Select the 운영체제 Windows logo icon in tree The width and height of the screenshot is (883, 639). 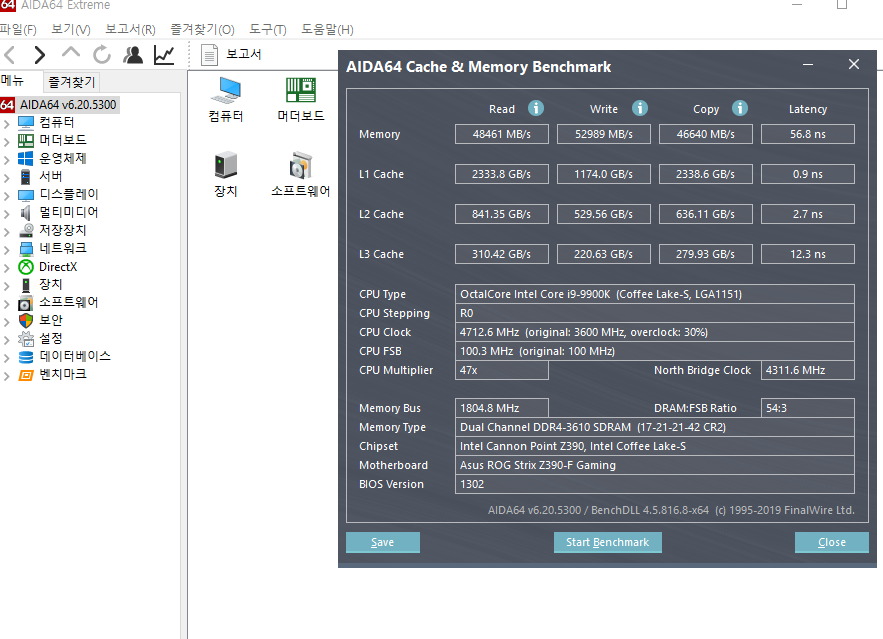(x=26, y=158)
